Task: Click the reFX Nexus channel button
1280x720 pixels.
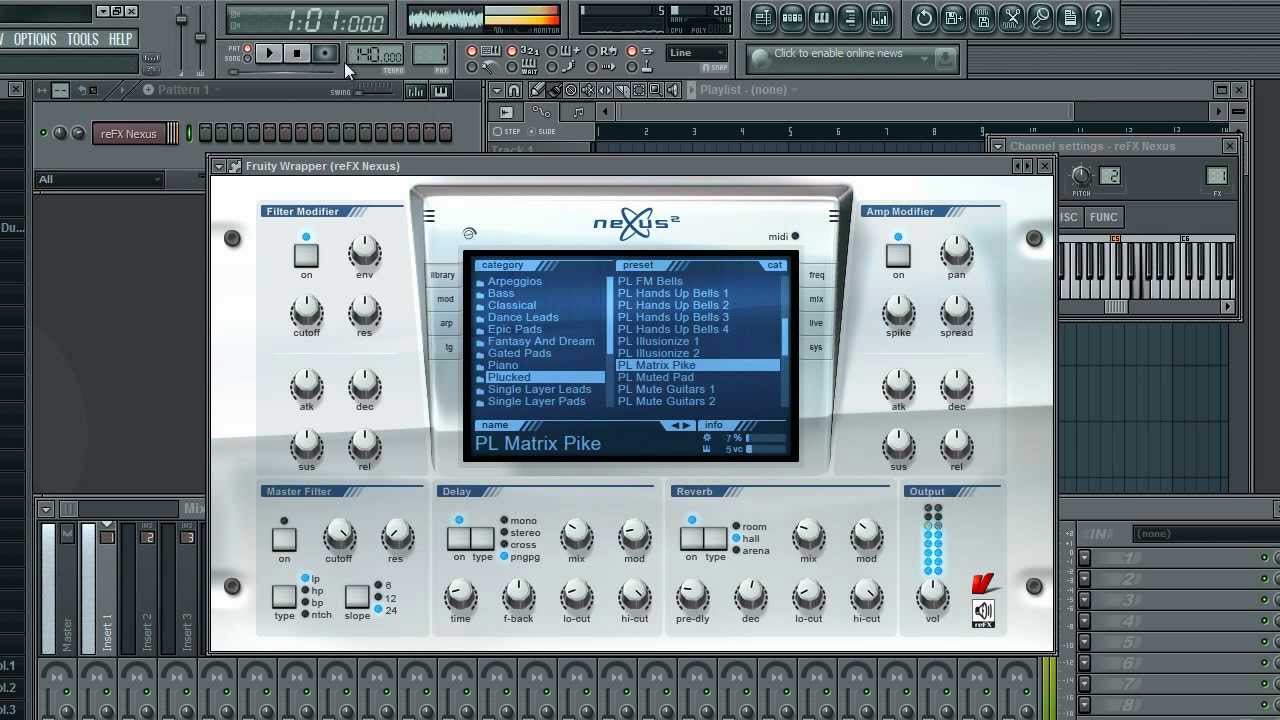Action: point(129,133)
